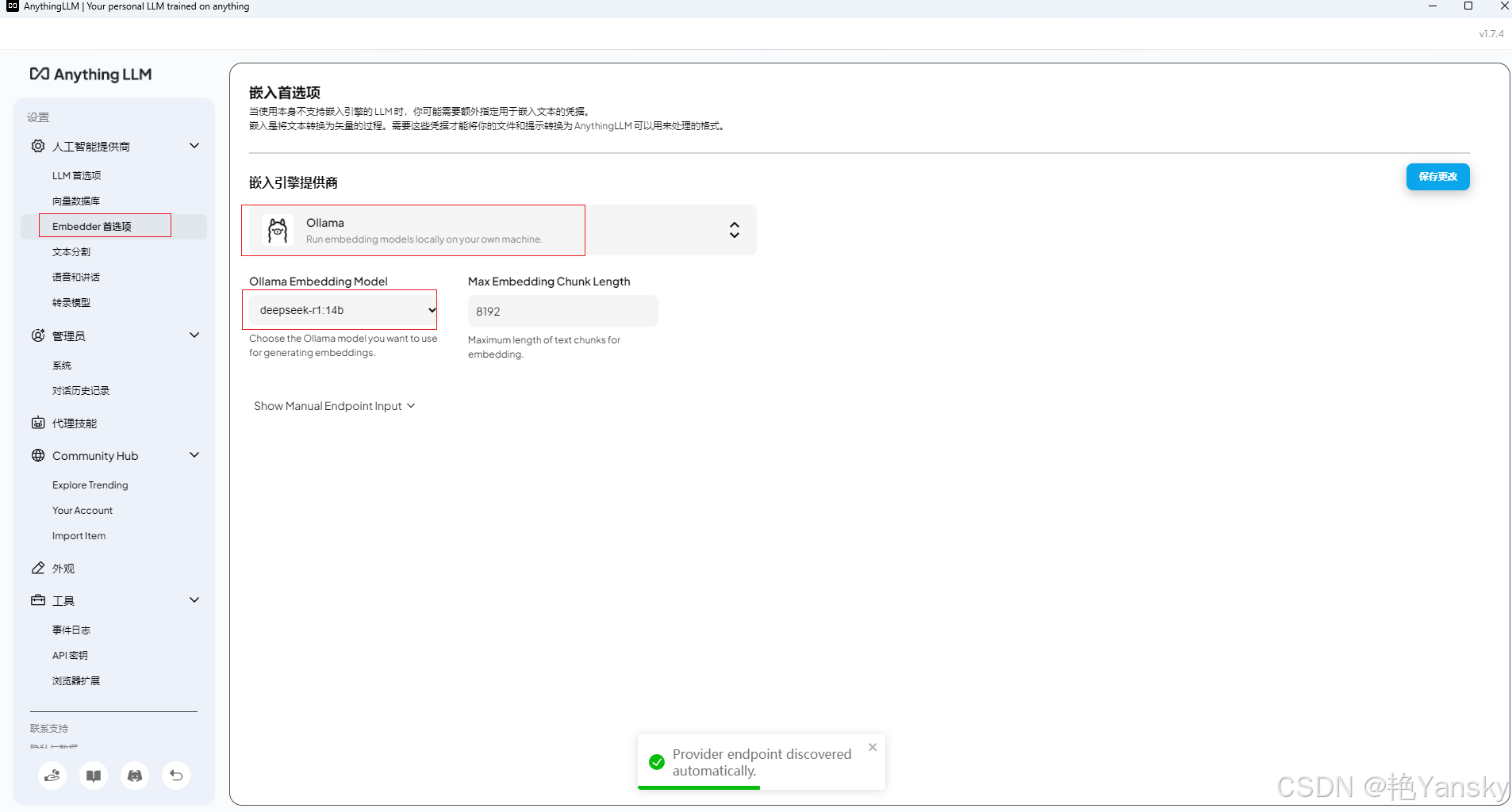Click the admin icon beside 管理员
The width and height of the screenshot is (1512, 812).
click(38, 335)
